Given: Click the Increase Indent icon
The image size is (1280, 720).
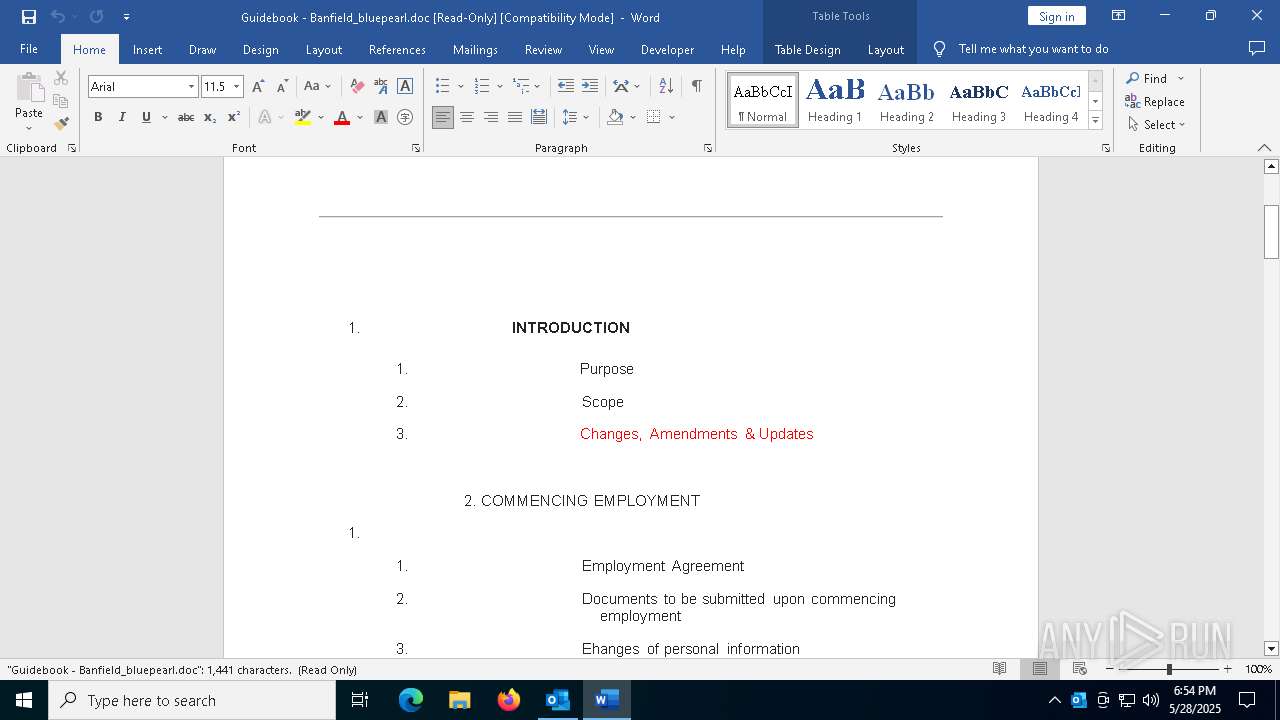Looking at the screenshot, I should click(590, 87).
